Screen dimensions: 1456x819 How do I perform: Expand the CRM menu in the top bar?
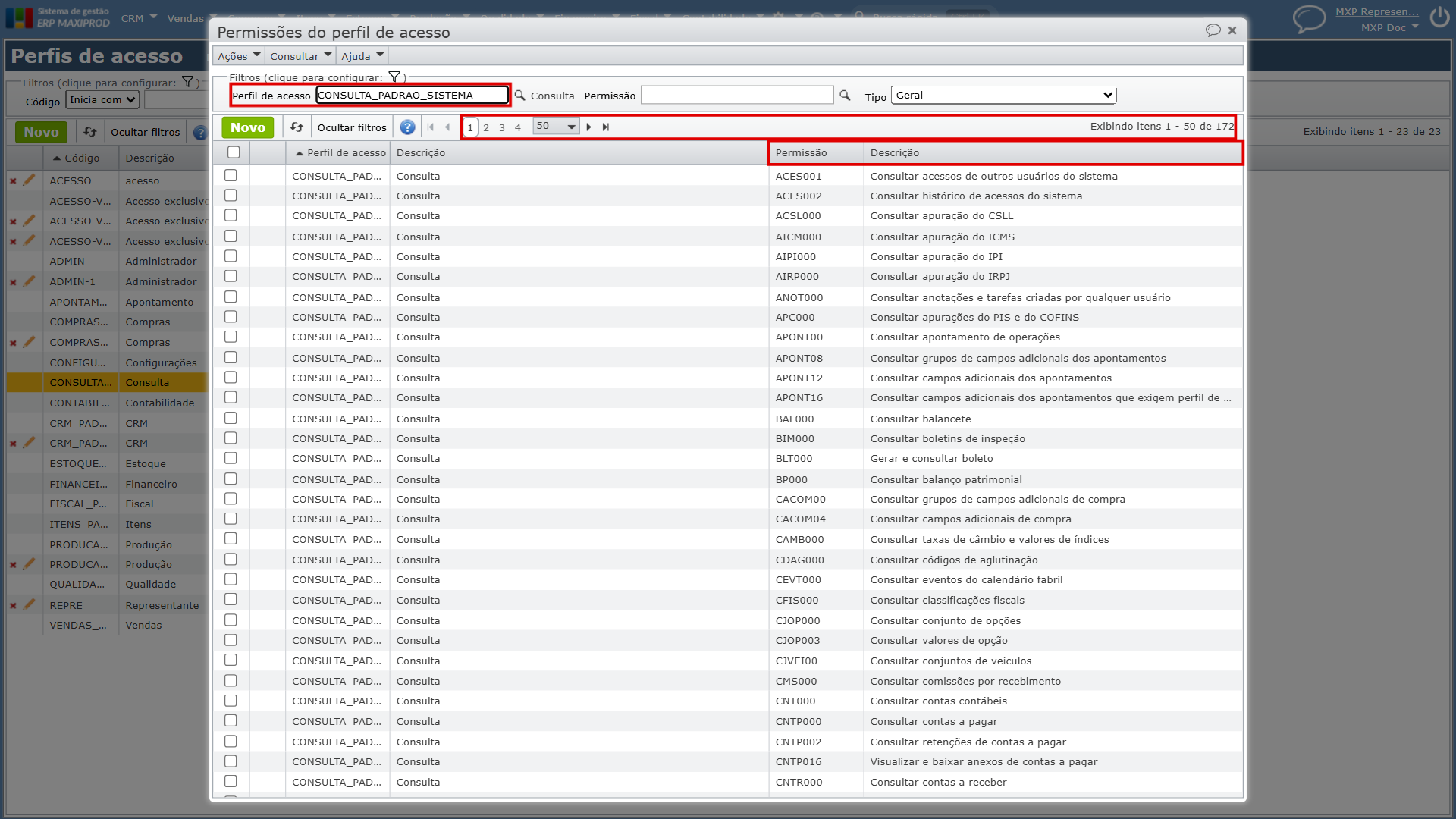[140, 18]
